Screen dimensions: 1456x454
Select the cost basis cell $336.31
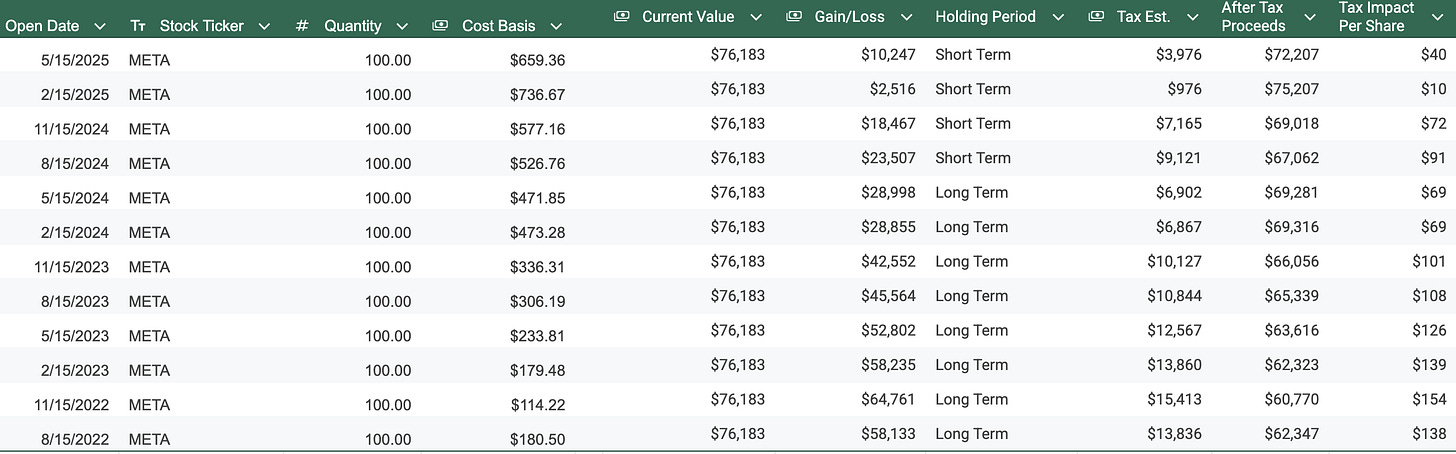coord(537,267)
